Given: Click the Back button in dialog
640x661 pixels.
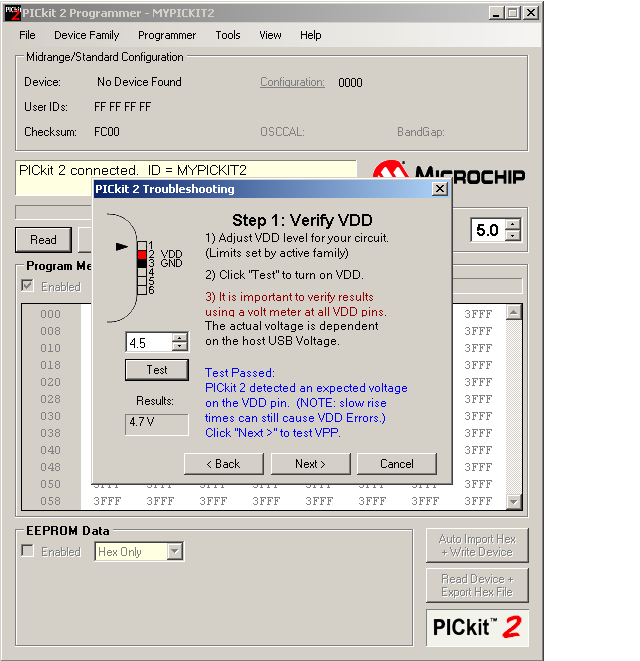Looking at the screenshot, I should pos(223,464).
